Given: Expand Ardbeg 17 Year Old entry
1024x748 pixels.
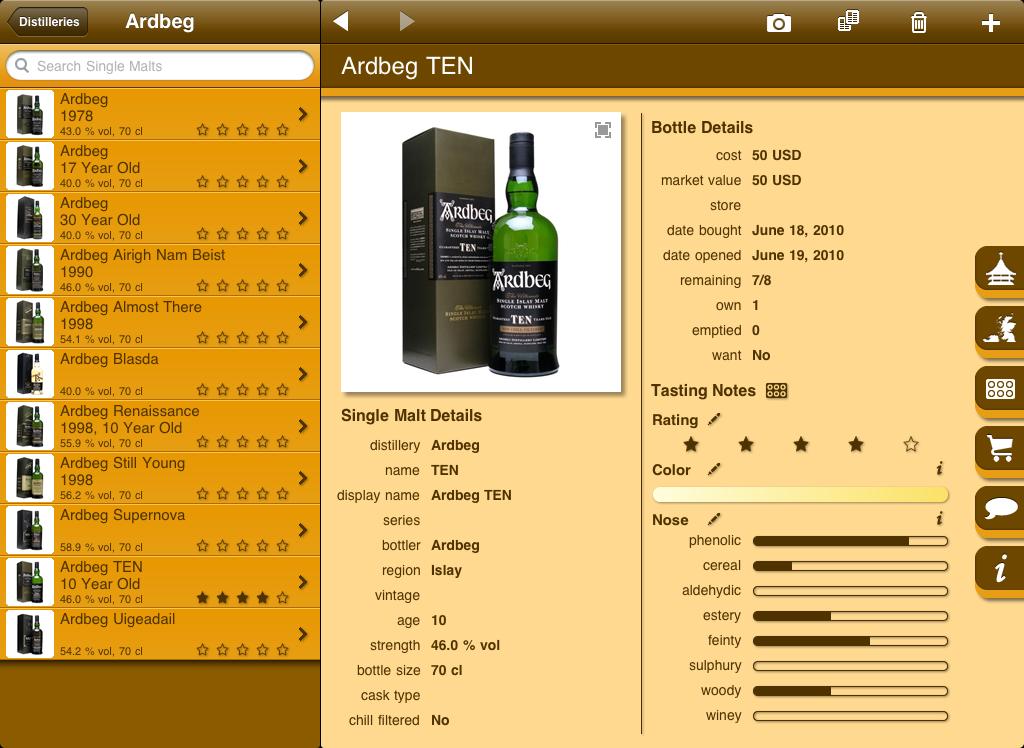Looking at the screenshot, I should click(x=302, y=166).
